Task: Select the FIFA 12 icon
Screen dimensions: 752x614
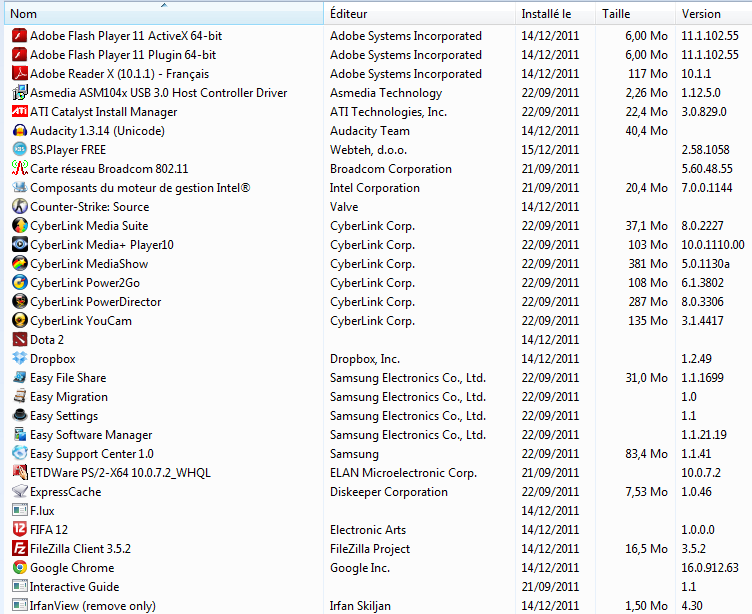Action: (20, 530)
